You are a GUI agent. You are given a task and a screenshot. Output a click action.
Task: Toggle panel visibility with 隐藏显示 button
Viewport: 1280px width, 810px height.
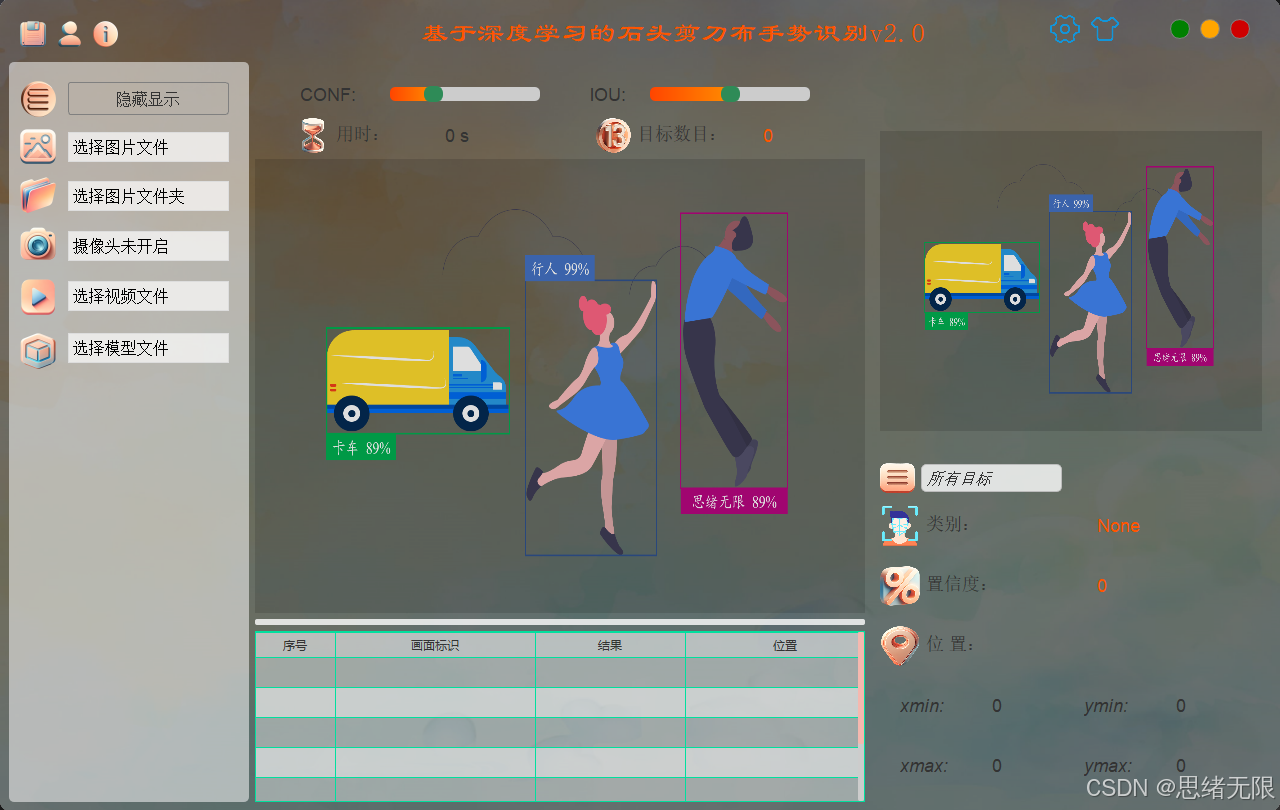(148, 98)
